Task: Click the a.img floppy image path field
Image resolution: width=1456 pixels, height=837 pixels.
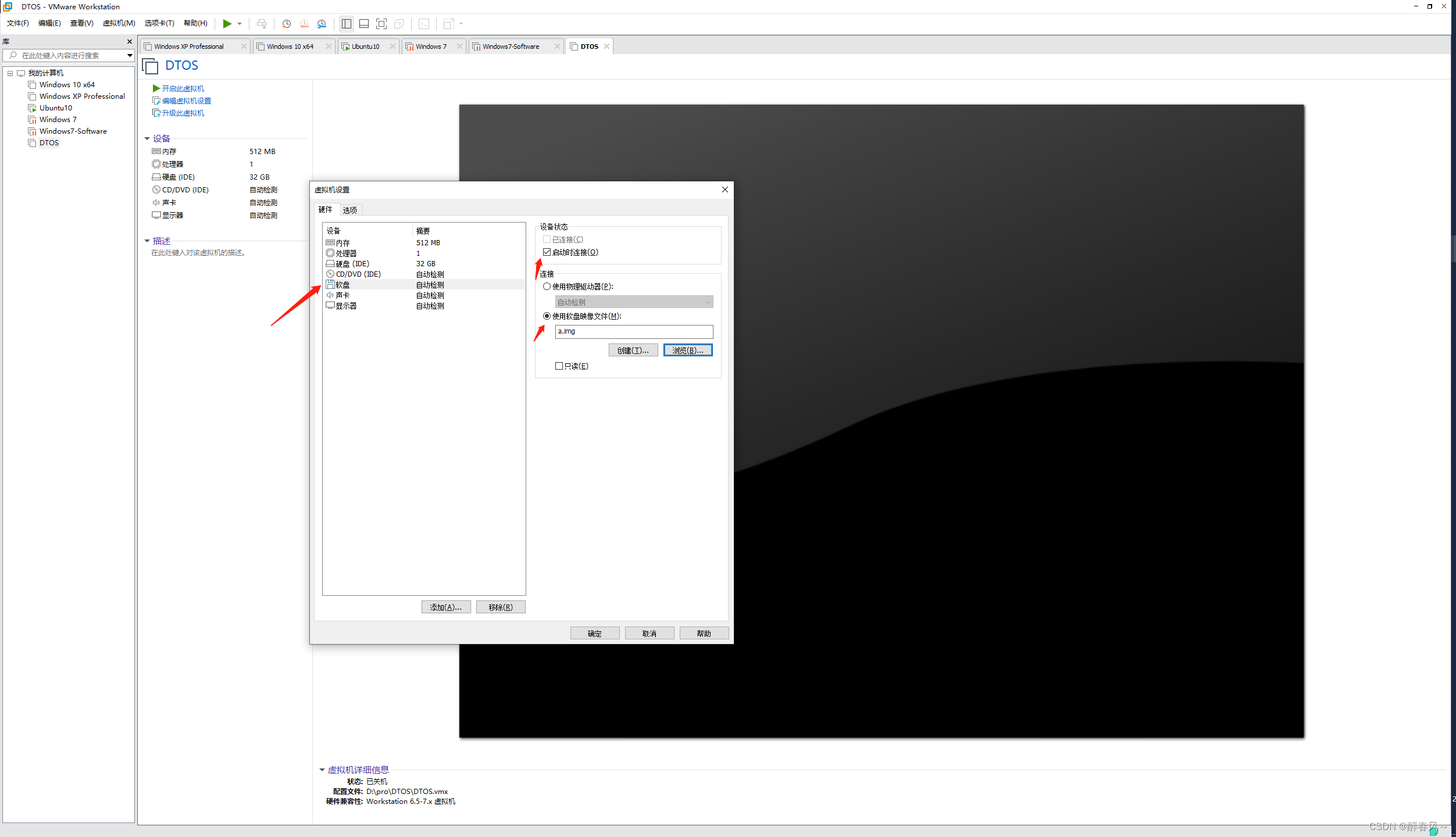Action: pyautogui.click(x=634, y=331)
